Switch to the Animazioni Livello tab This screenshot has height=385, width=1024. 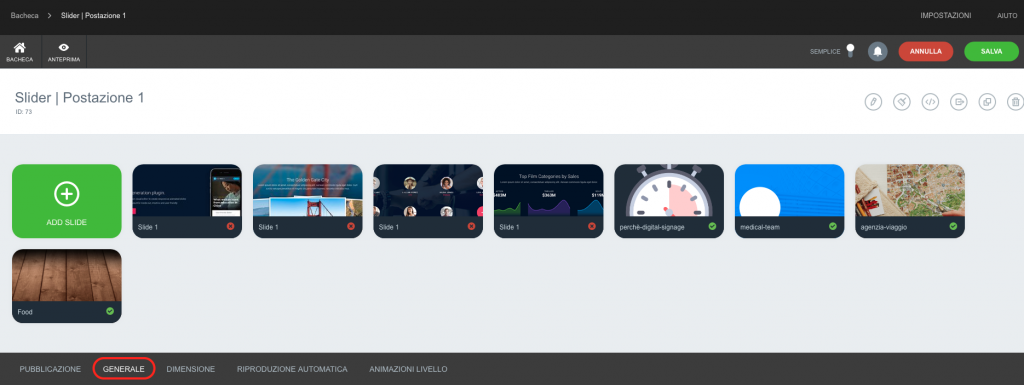point(408,369)
